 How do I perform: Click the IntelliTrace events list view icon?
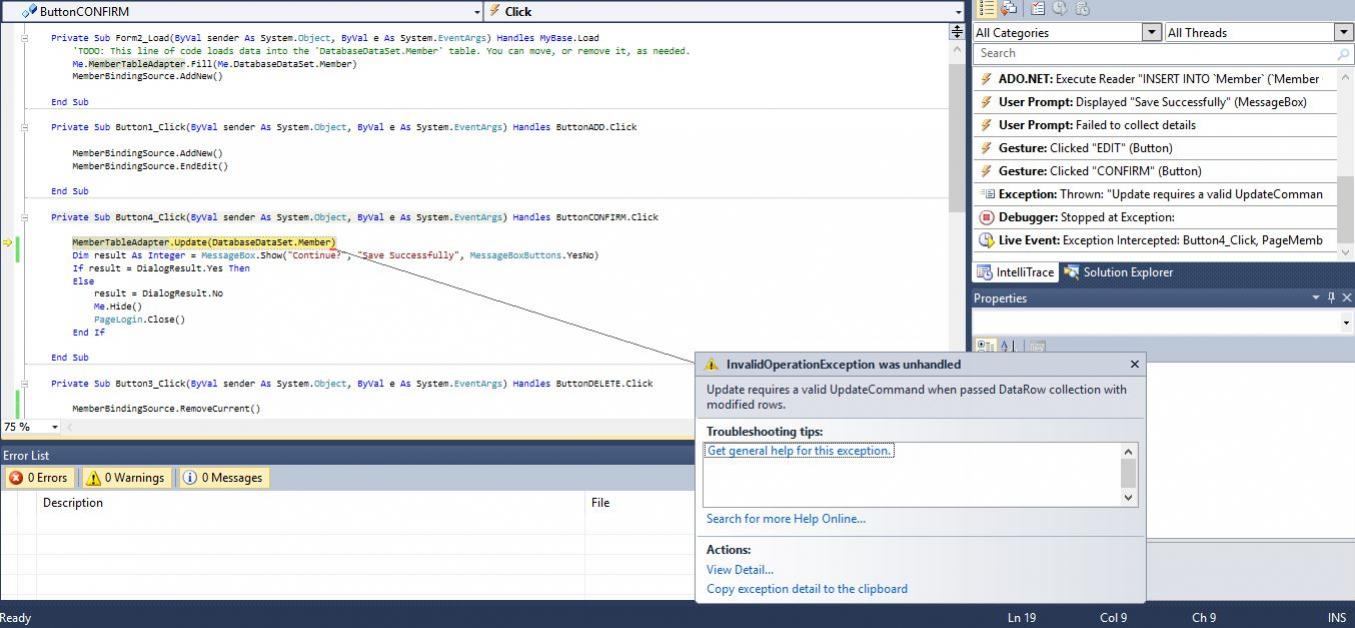[987, 8]
